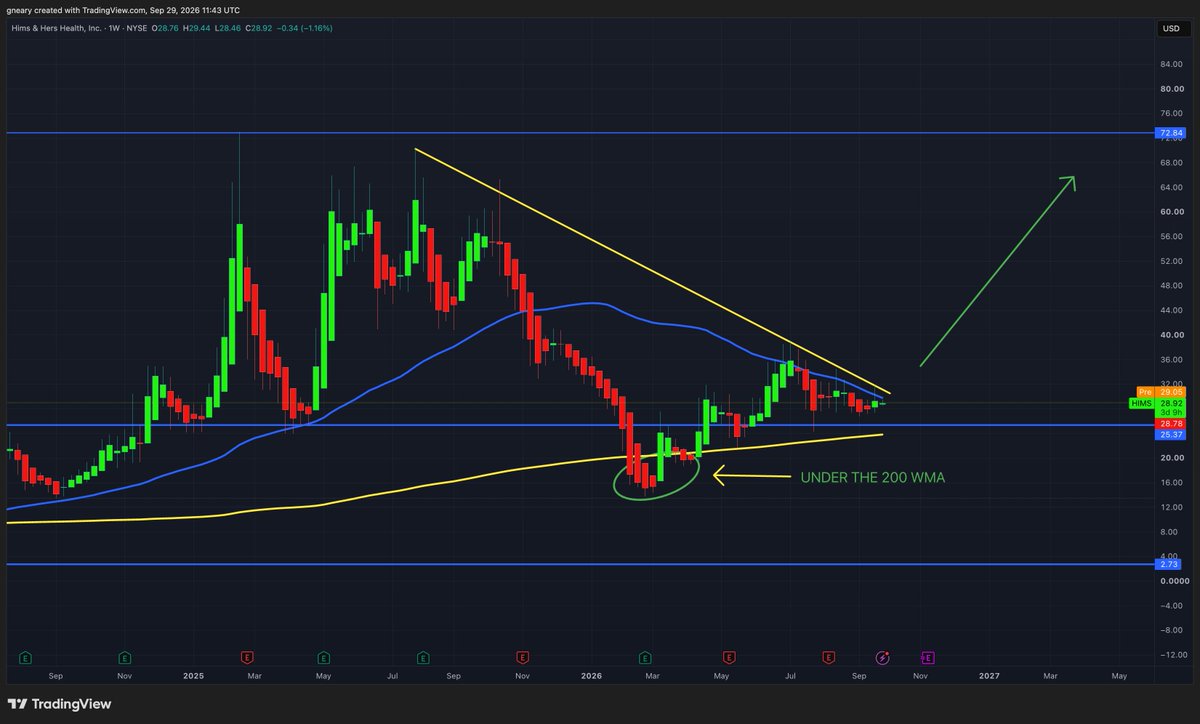Click purple upcoming earnings marker above Nov 2026
This screenshot has width=1200, height=724.
pos(927,657)
